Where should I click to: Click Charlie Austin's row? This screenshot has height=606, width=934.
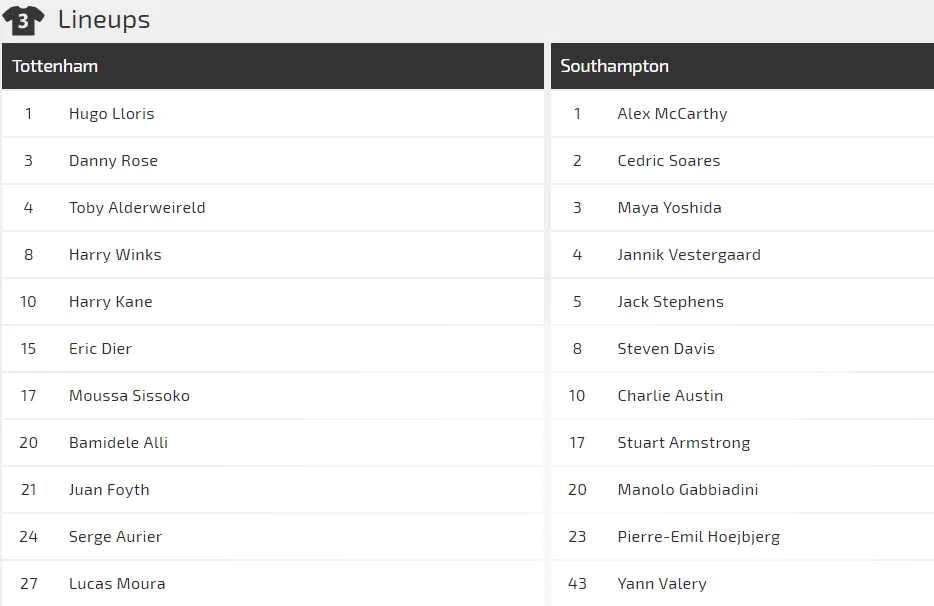tap(670, 395)
